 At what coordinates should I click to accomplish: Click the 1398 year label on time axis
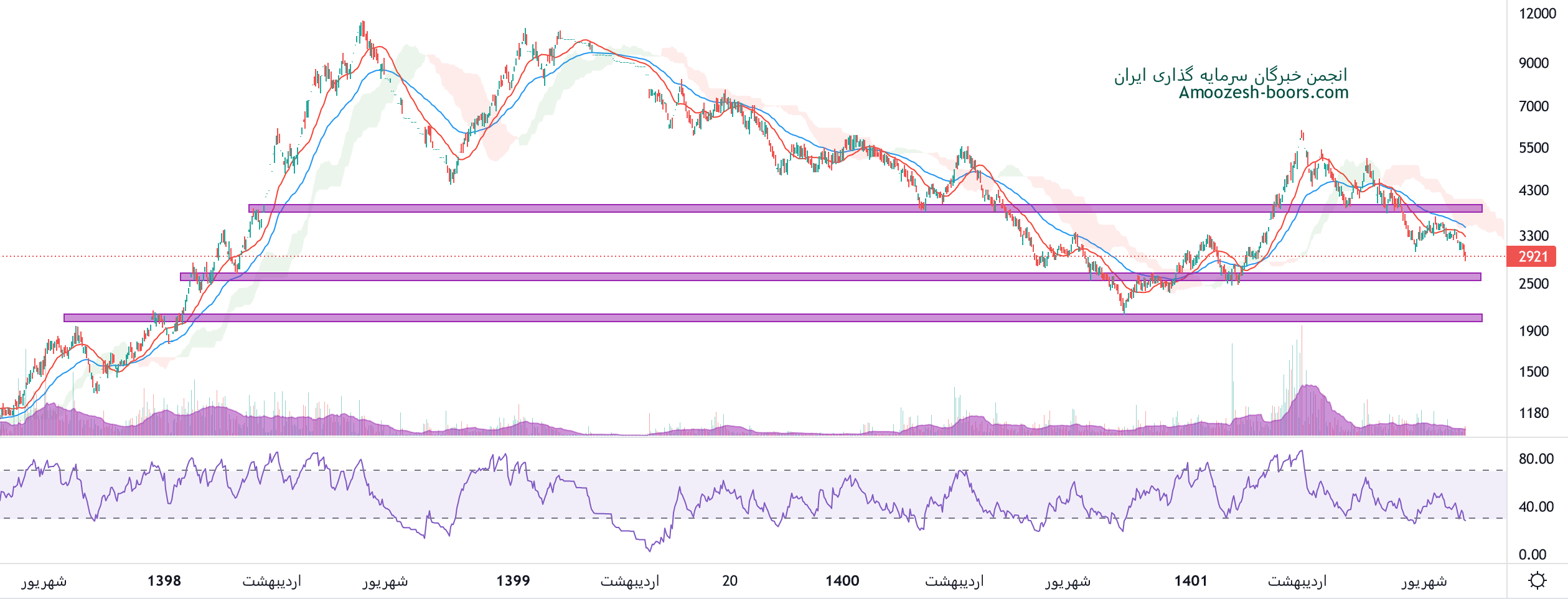[x=164, y=581]
